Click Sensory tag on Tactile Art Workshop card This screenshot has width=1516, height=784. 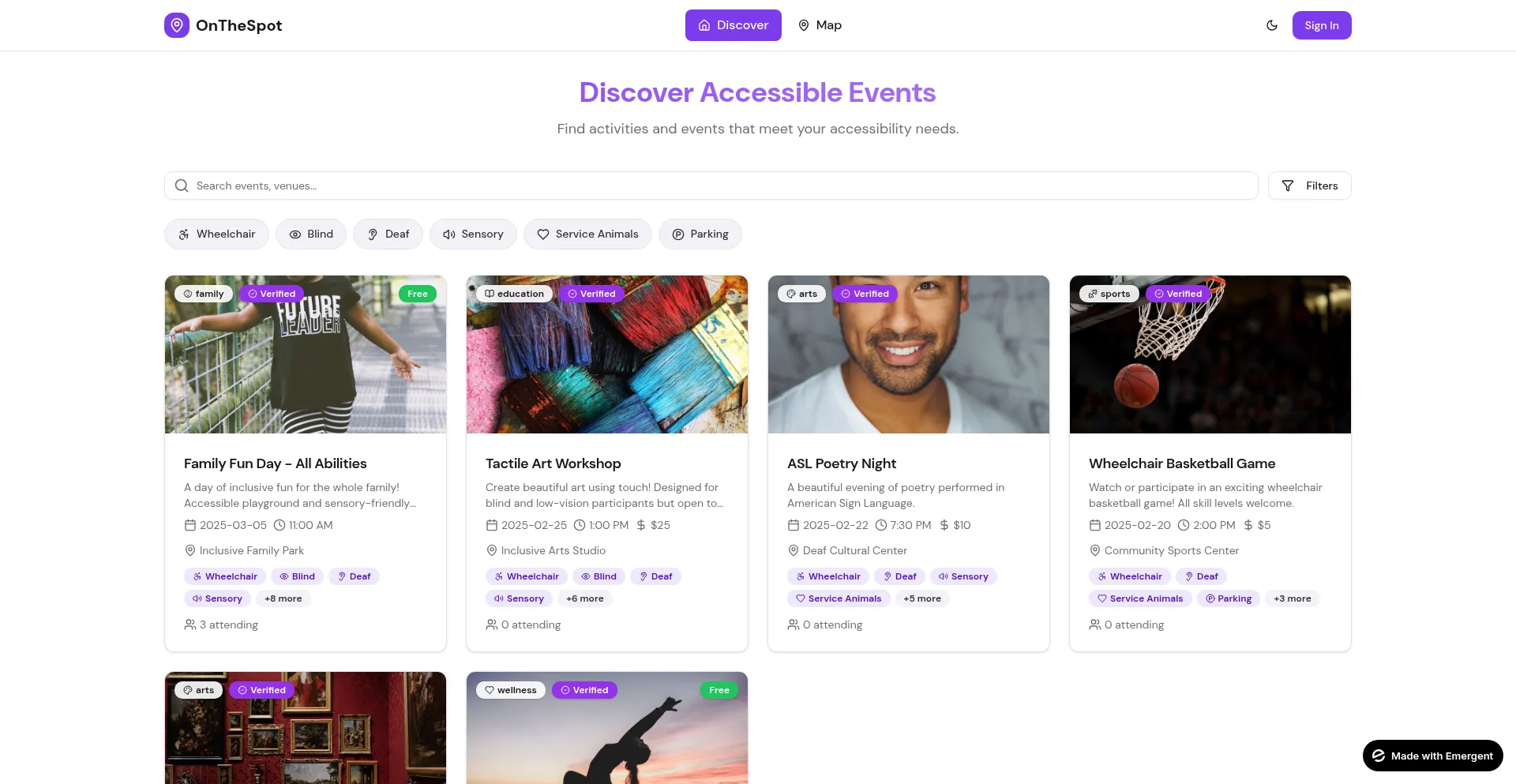519,598
